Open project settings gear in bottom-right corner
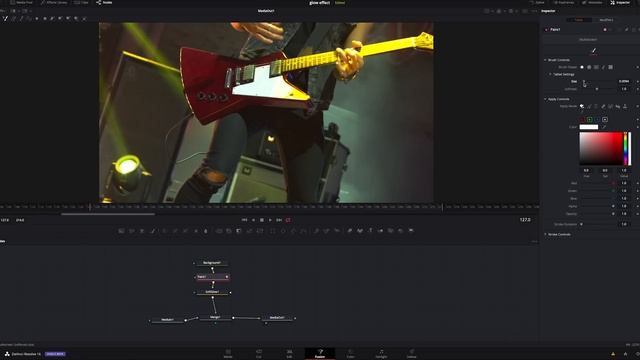This screenshot has width=640, height=360. click(x=637, y=354)
